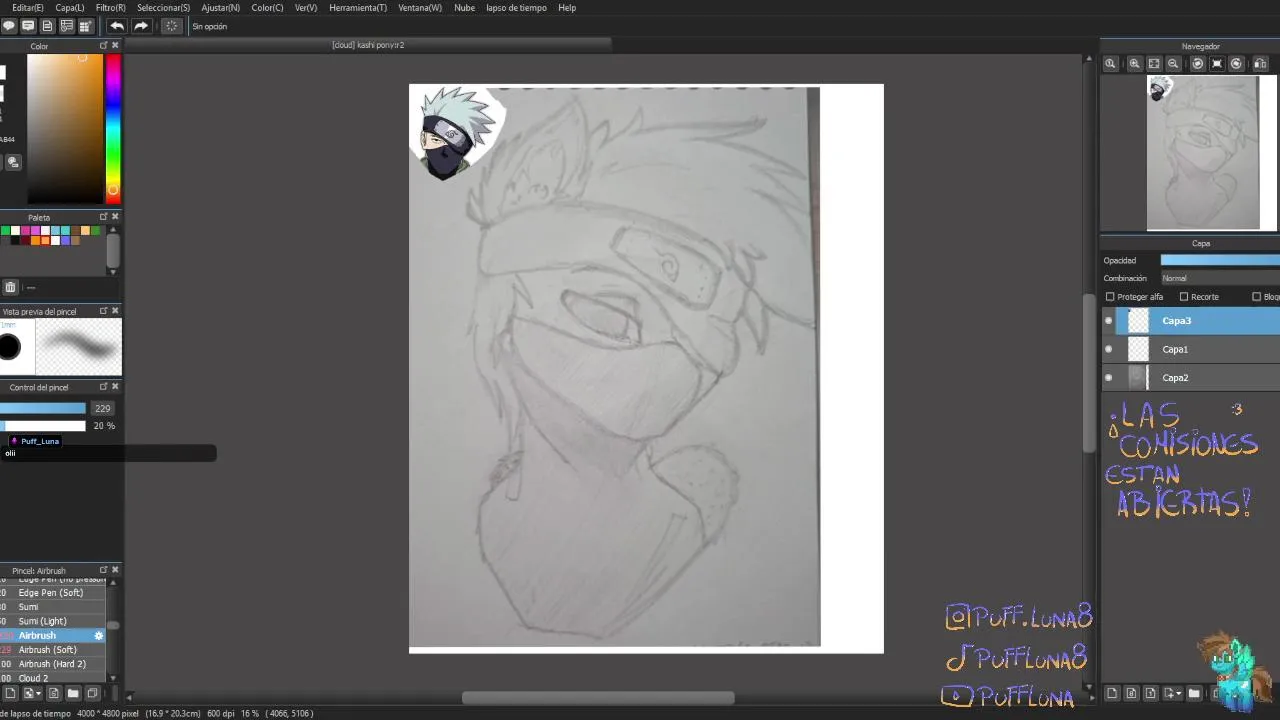Click brush script file icon
The image size is (1280, 720).
(x=54, y=693)
